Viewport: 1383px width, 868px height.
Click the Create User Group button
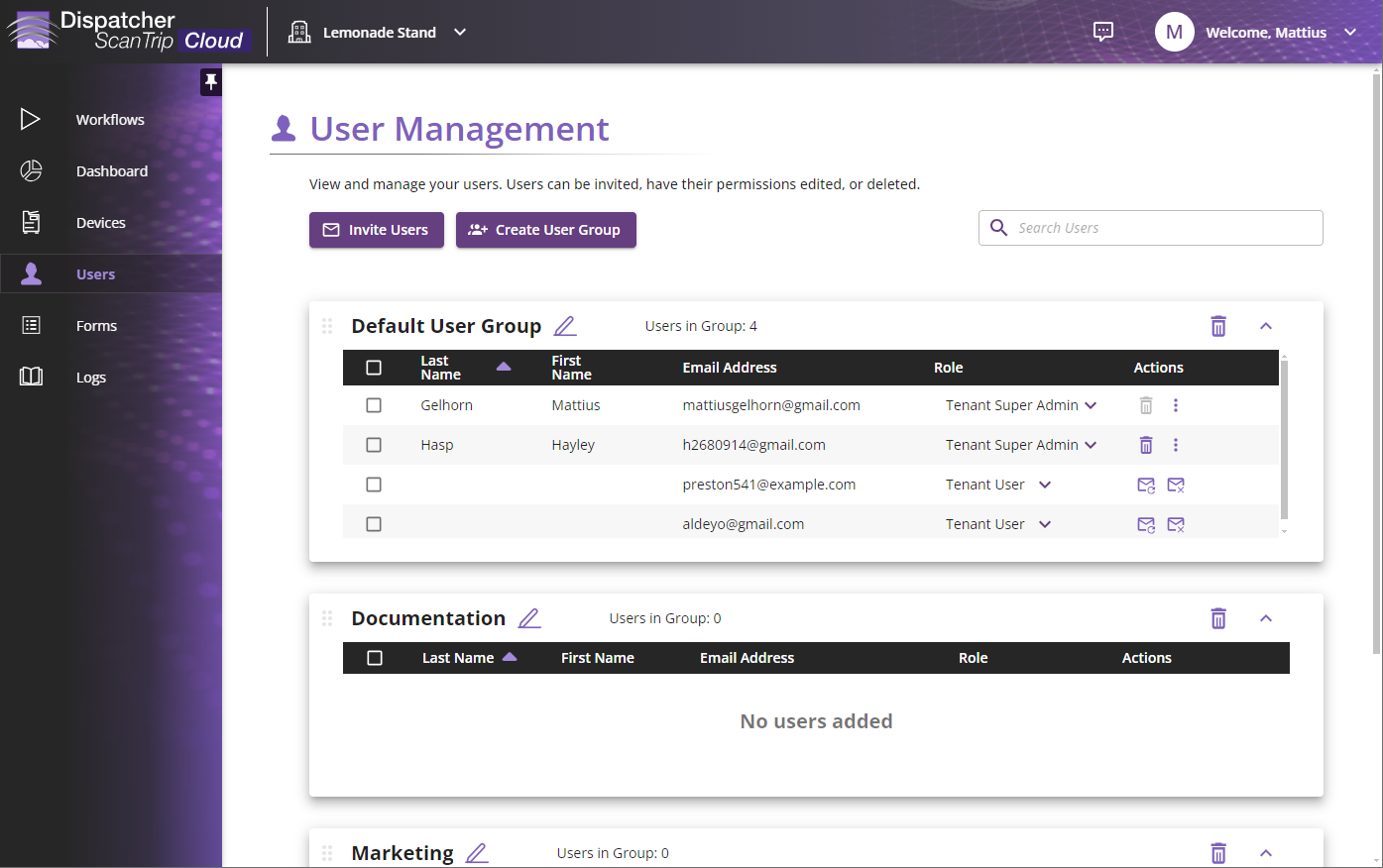coord(546,230)
